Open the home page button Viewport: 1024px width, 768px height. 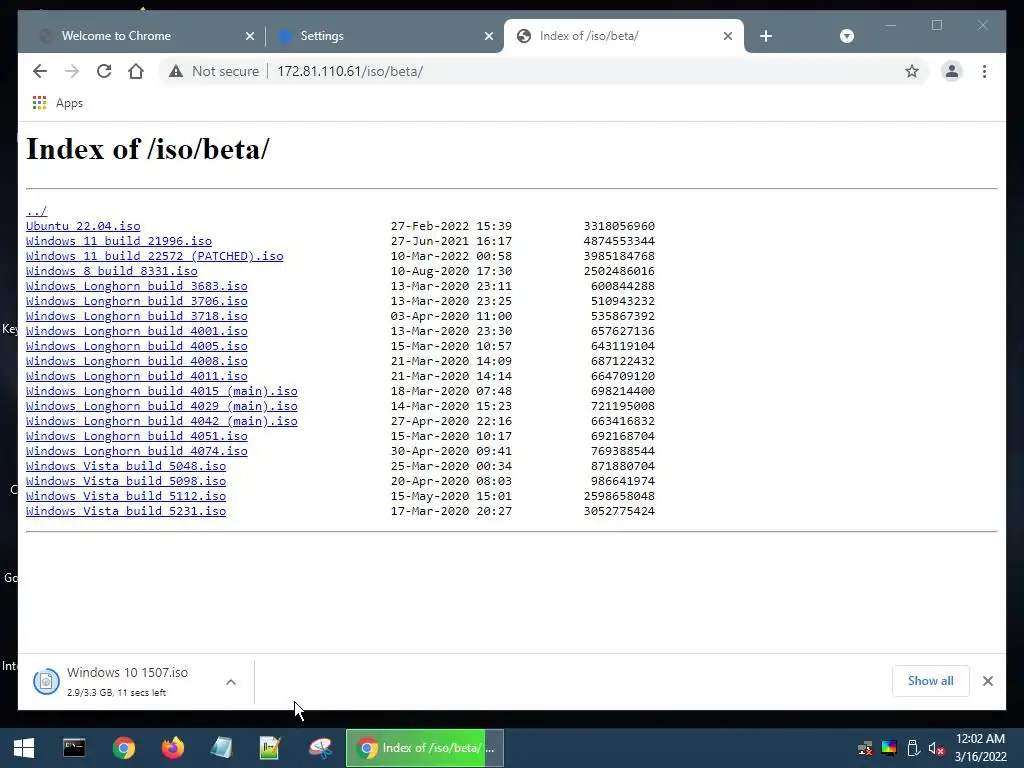coord(136,71)
